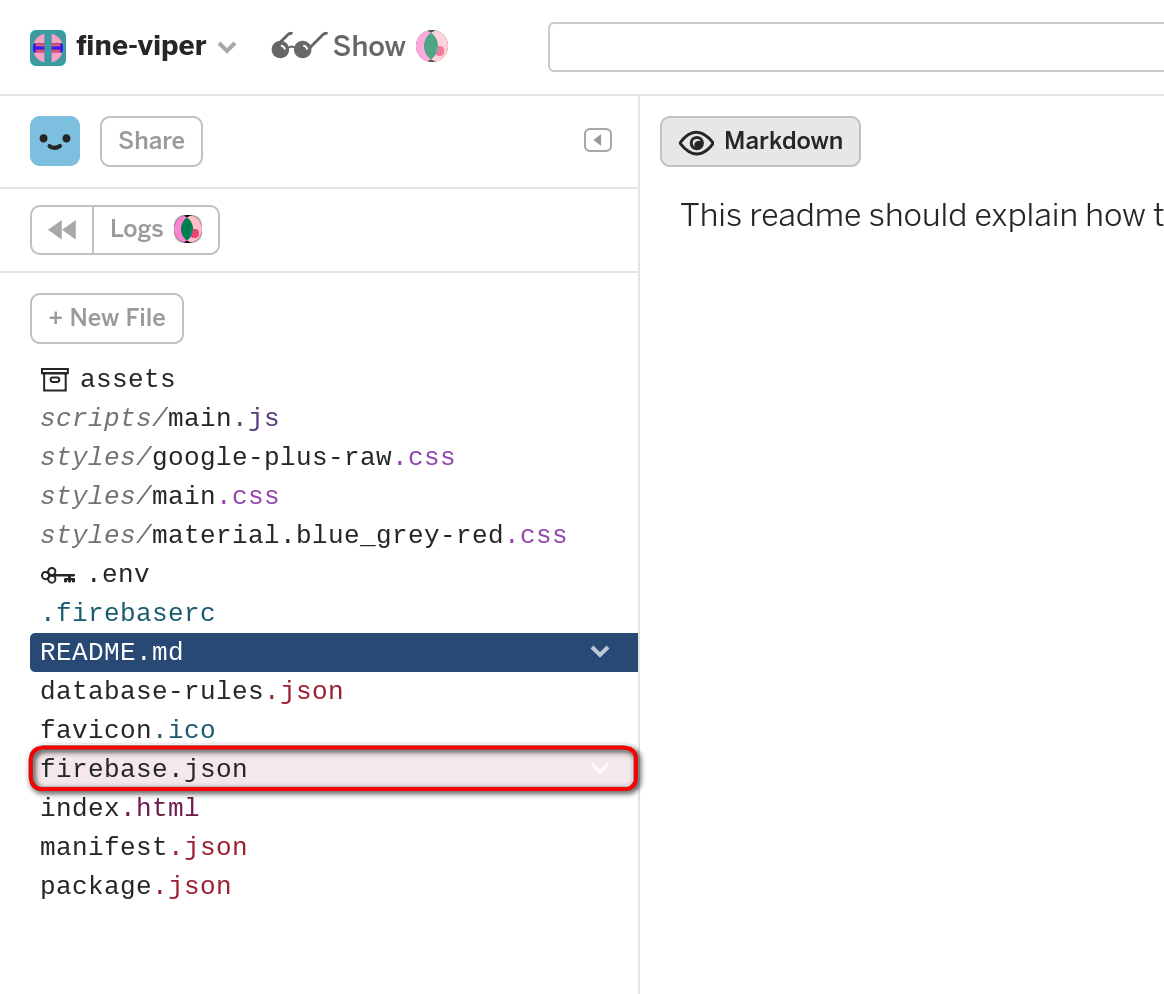Open the README.md options chevron
This screenshot has width=1164, height=994.
tap(600, 651)
